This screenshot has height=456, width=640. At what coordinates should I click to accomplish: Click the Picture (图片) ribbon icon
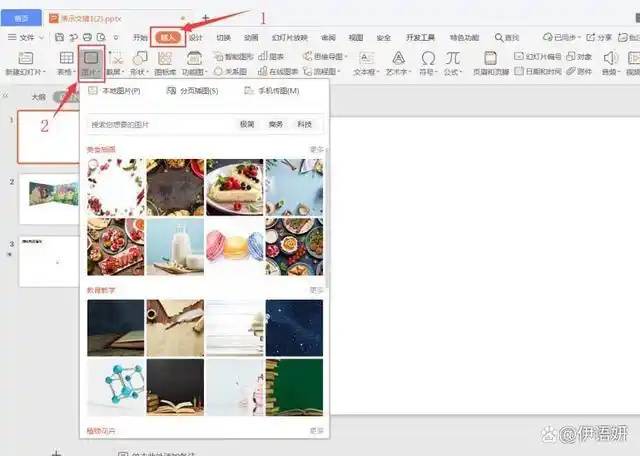click(x=91, y=58)
